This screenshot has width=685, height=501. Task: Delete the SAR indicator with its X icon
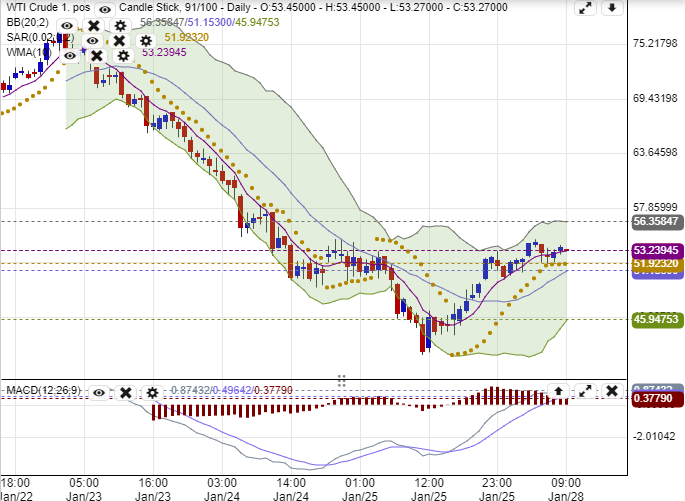(119, 41)
